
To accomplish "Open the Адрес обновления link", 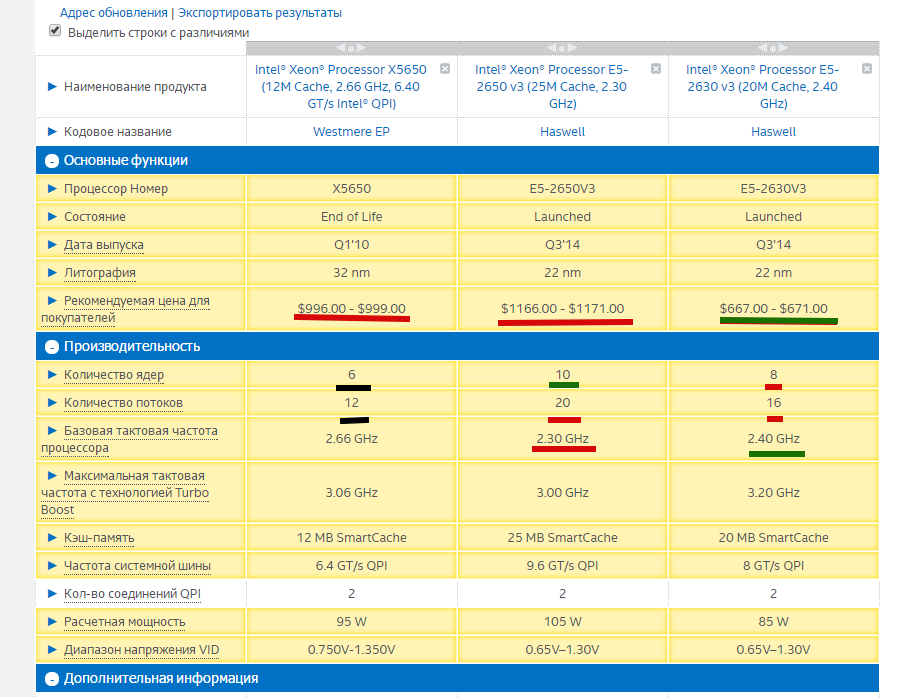I will (x=114, y=13).
